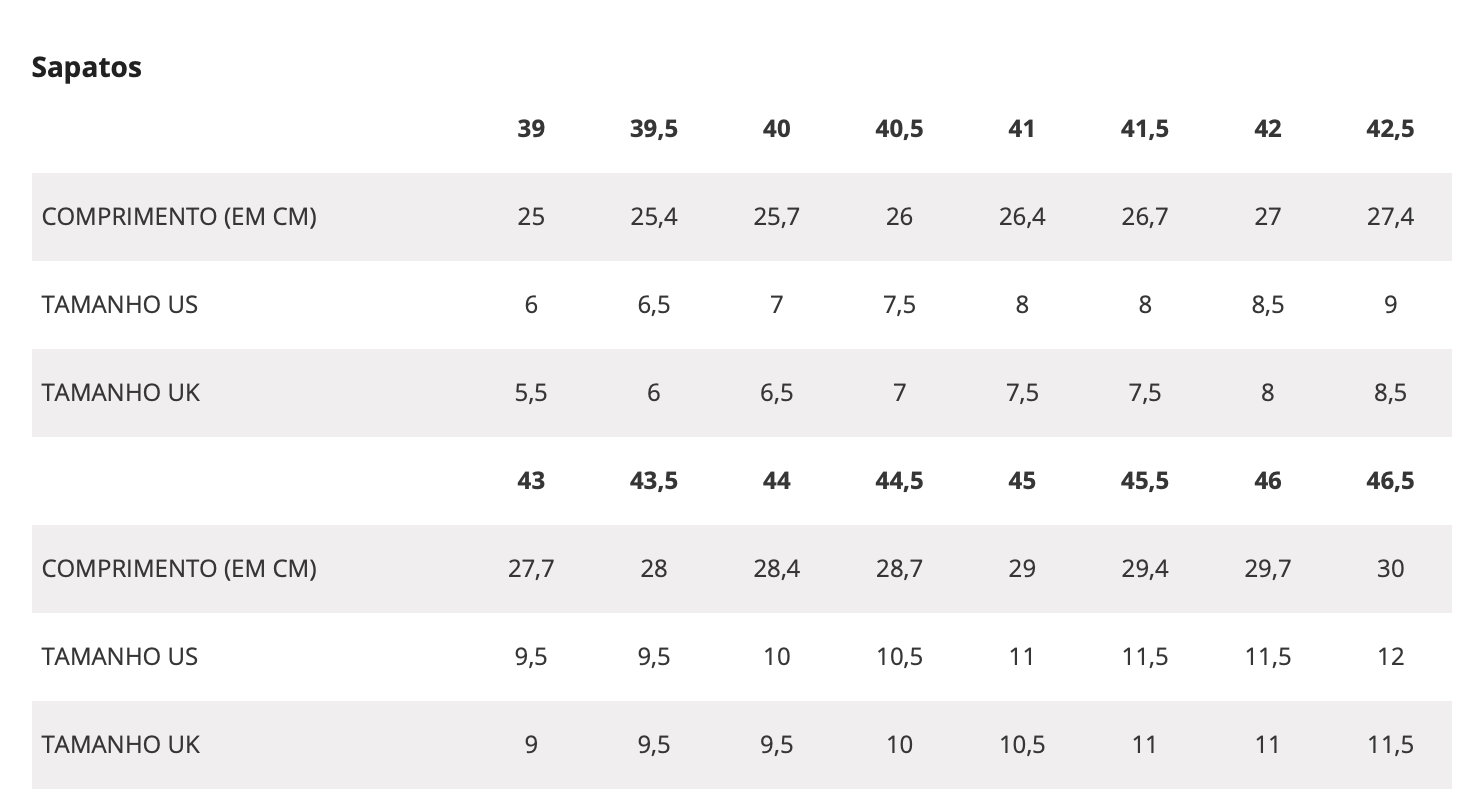Click TAMANHO UK label below size 43 row
This screenshot has width=1480, height=798.
pos(121,745)
